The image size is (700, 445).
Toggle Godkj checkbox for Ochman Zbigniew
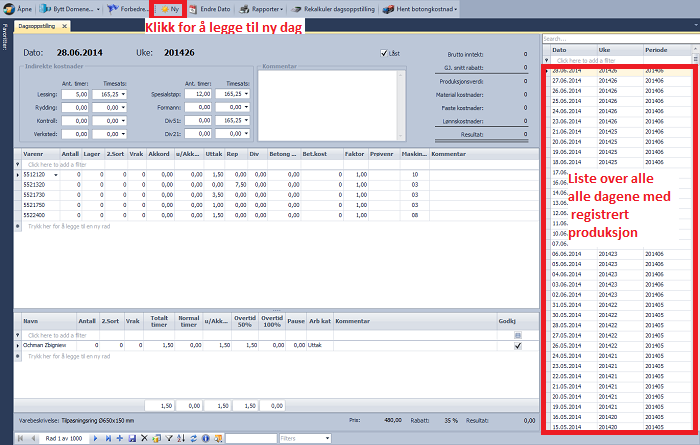click(517, 345)
